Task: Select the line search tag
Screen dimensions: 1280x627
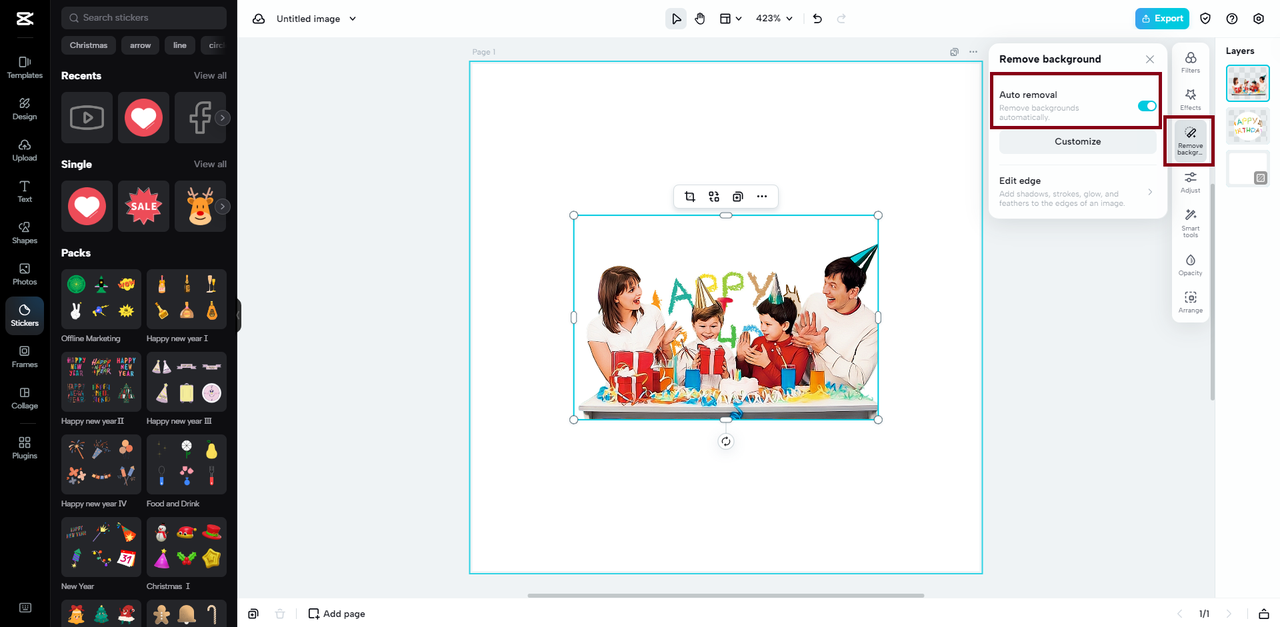Action: tap(179, 45)
